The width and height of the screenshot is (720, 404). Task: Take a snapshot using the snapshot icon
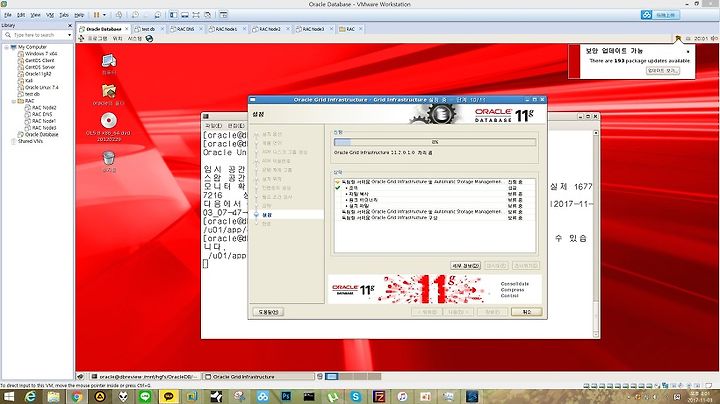[135, 15]
